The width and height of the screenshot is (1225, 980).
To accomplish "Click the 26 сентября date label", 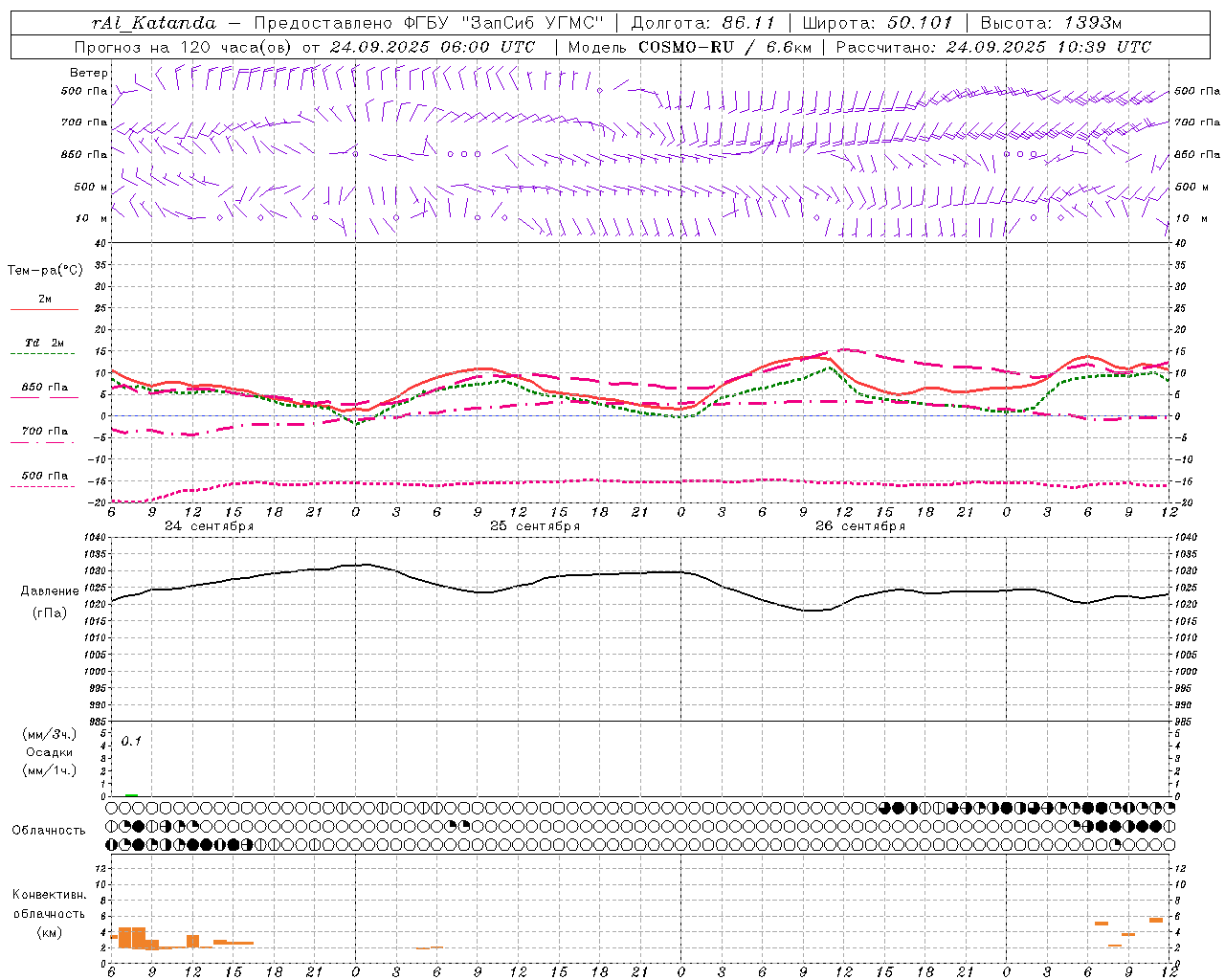I will pos(860,526).
